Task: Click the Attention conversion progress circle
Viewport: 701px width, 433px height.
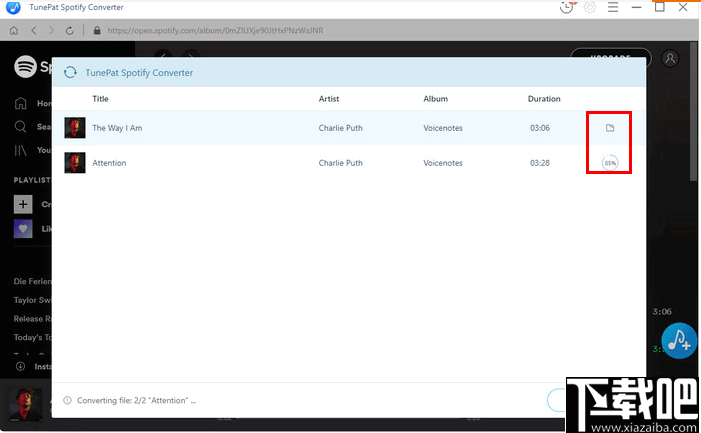Action: click(610, 163)
